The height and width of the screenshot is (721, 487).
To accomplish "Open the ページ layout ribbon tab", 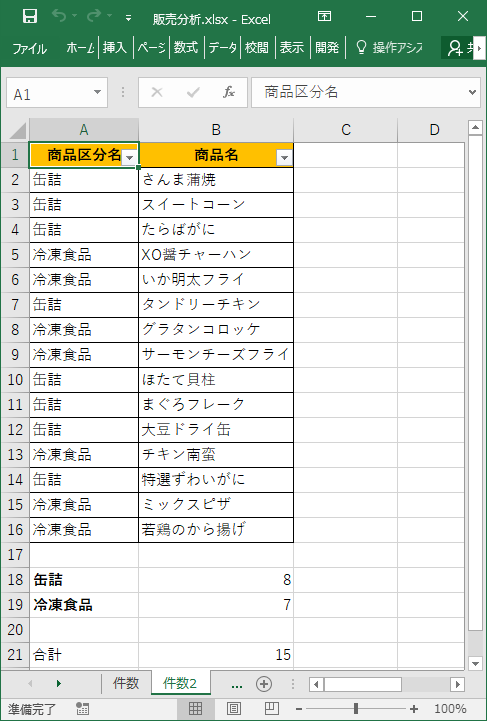I will (x=151, y=48).
